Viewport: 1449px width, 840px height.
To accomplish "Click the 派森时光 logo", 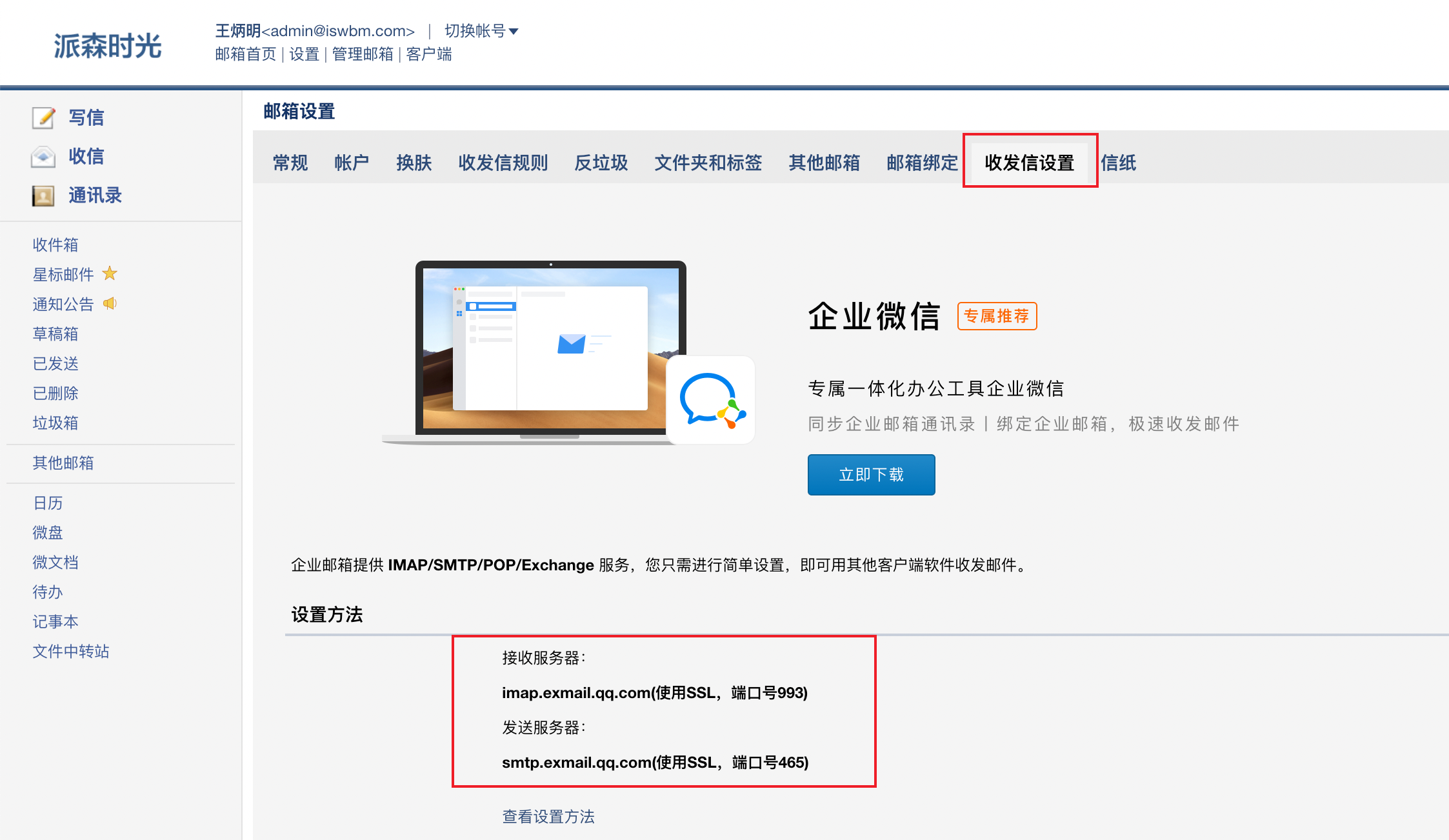I will 107,46.
